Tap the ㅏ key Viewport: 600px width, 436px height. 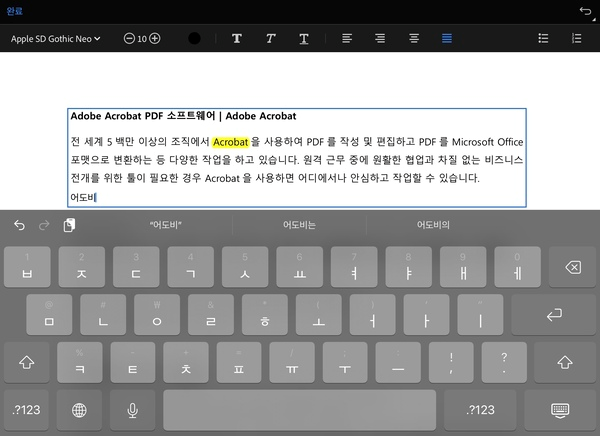click(x=426, y=315)
